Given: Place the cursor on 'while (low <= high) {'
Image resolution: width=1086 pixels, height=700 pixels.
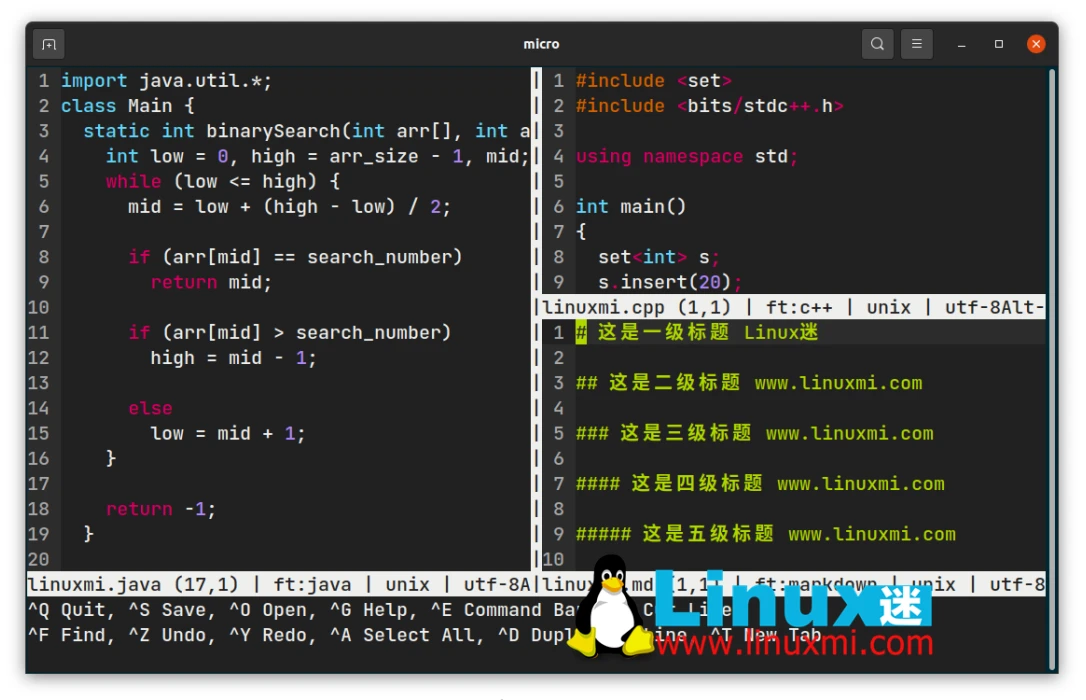Looking at the screenshot, I should [x=222, y=181].
